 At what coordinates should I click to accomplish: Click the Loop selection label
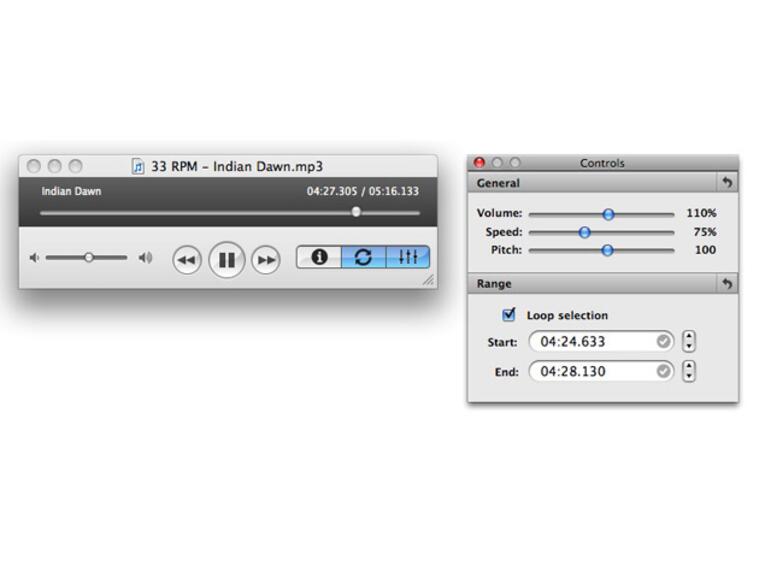pos(567,315)
